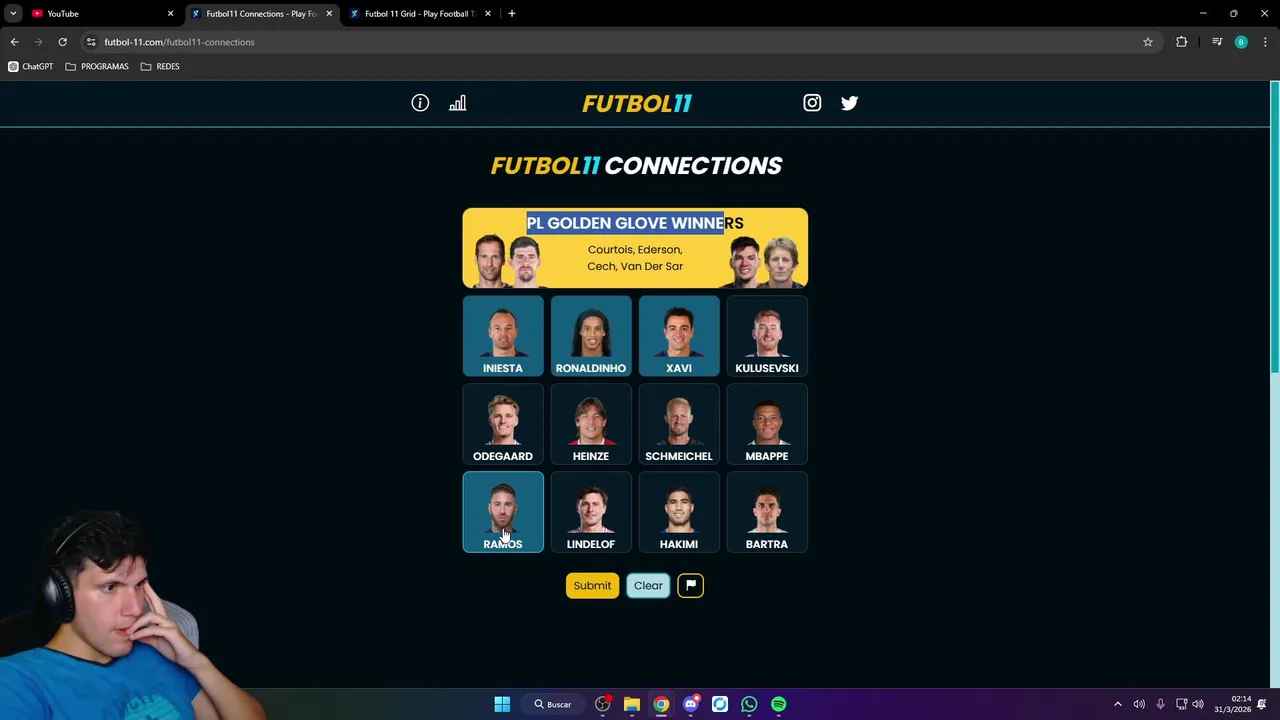Click the flag give-up button
1280x720 pixels.
[690, 585]
